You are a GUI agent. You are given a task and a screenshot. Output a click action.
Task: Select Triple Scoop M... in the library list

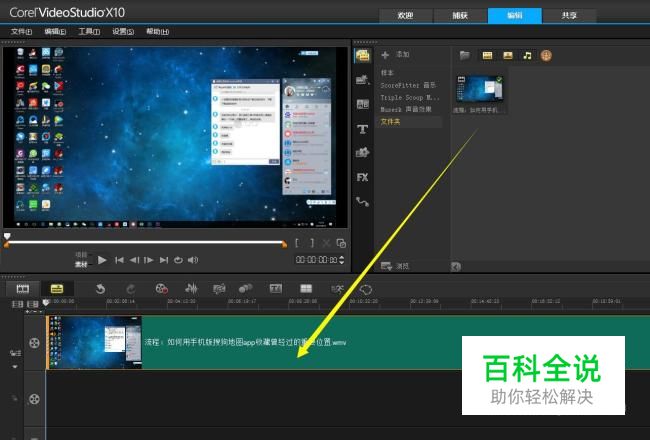pos(409,97)
